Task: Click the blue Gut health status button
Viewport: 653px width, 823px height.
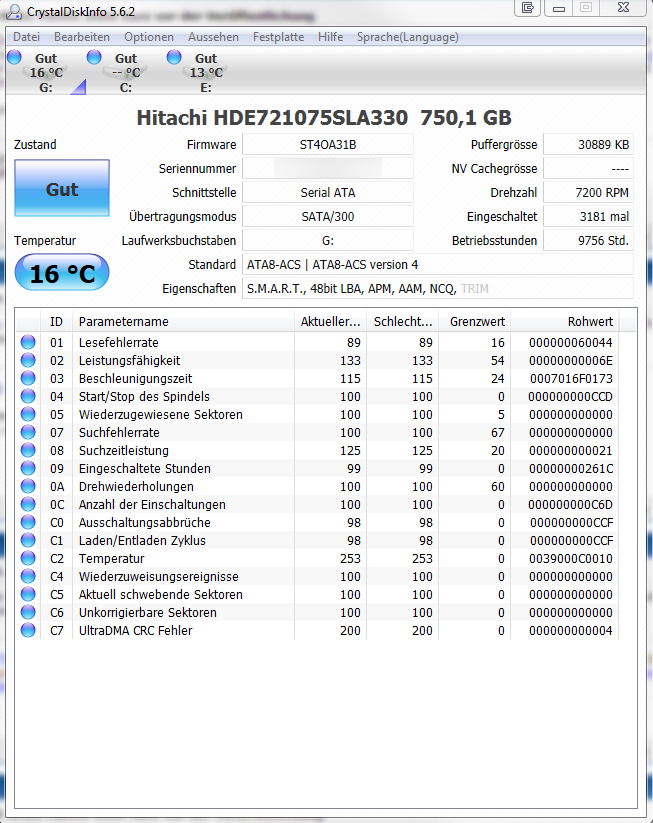Action: (62, 188)
